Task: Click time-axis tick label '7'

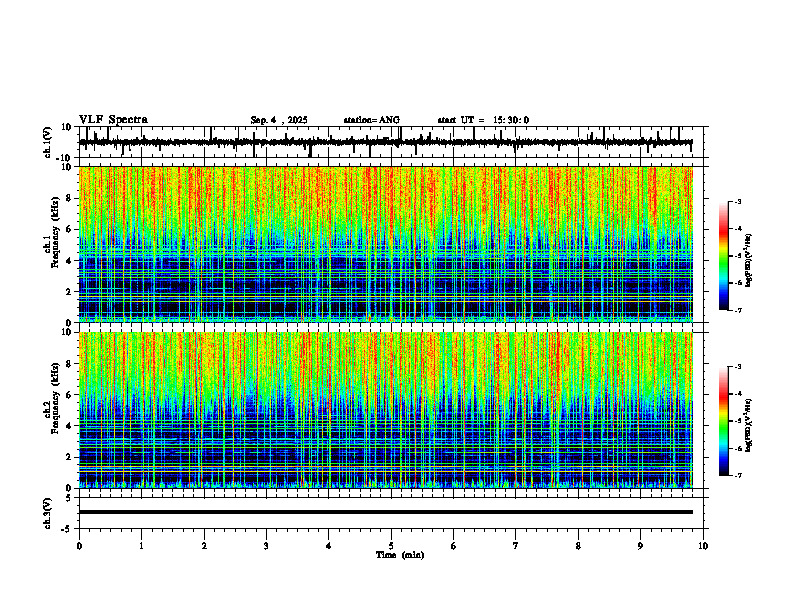Action: coord(516,546)
